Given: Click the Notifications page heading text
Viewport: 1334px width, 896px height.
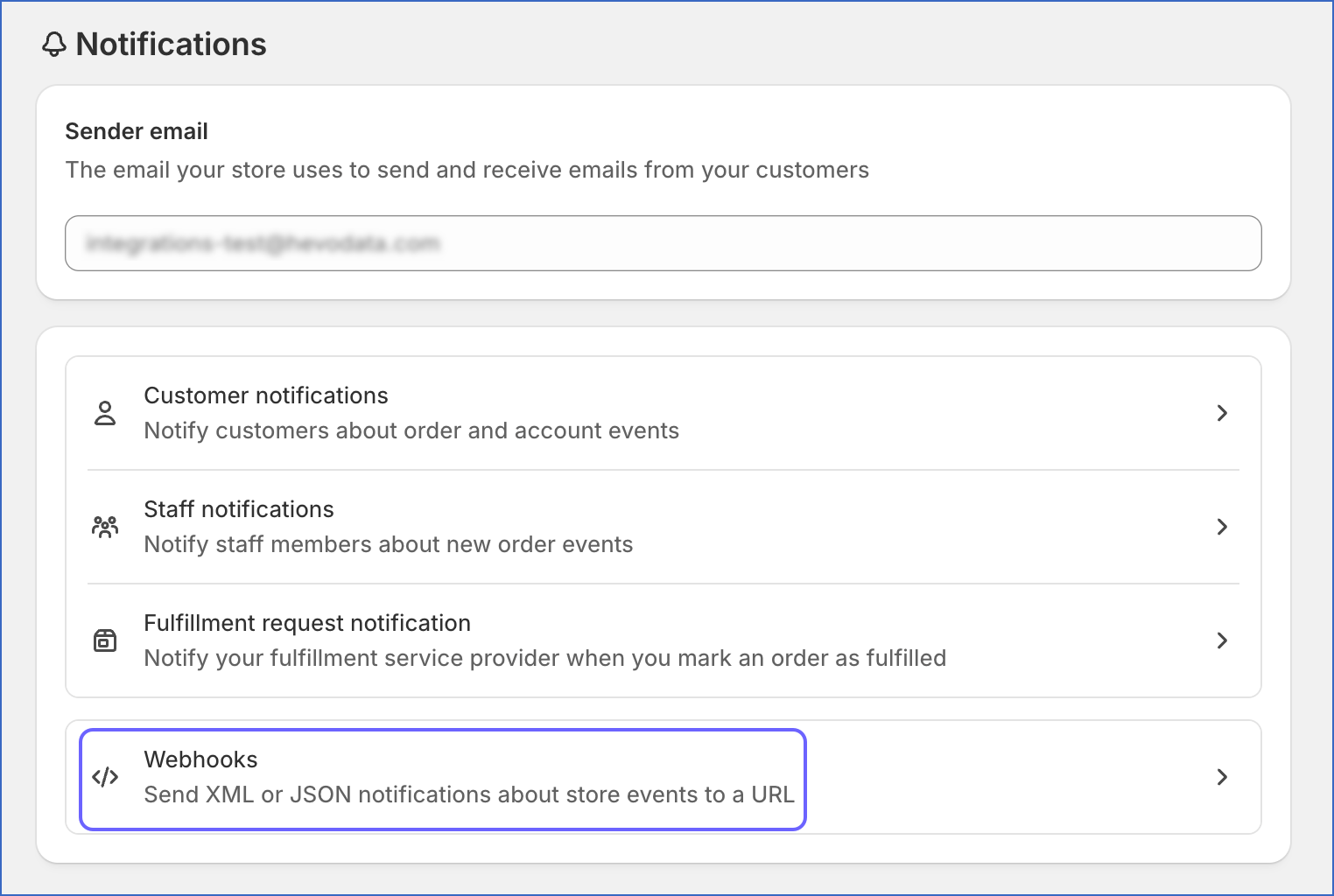Looking at the screenshot, I should 172,45.
